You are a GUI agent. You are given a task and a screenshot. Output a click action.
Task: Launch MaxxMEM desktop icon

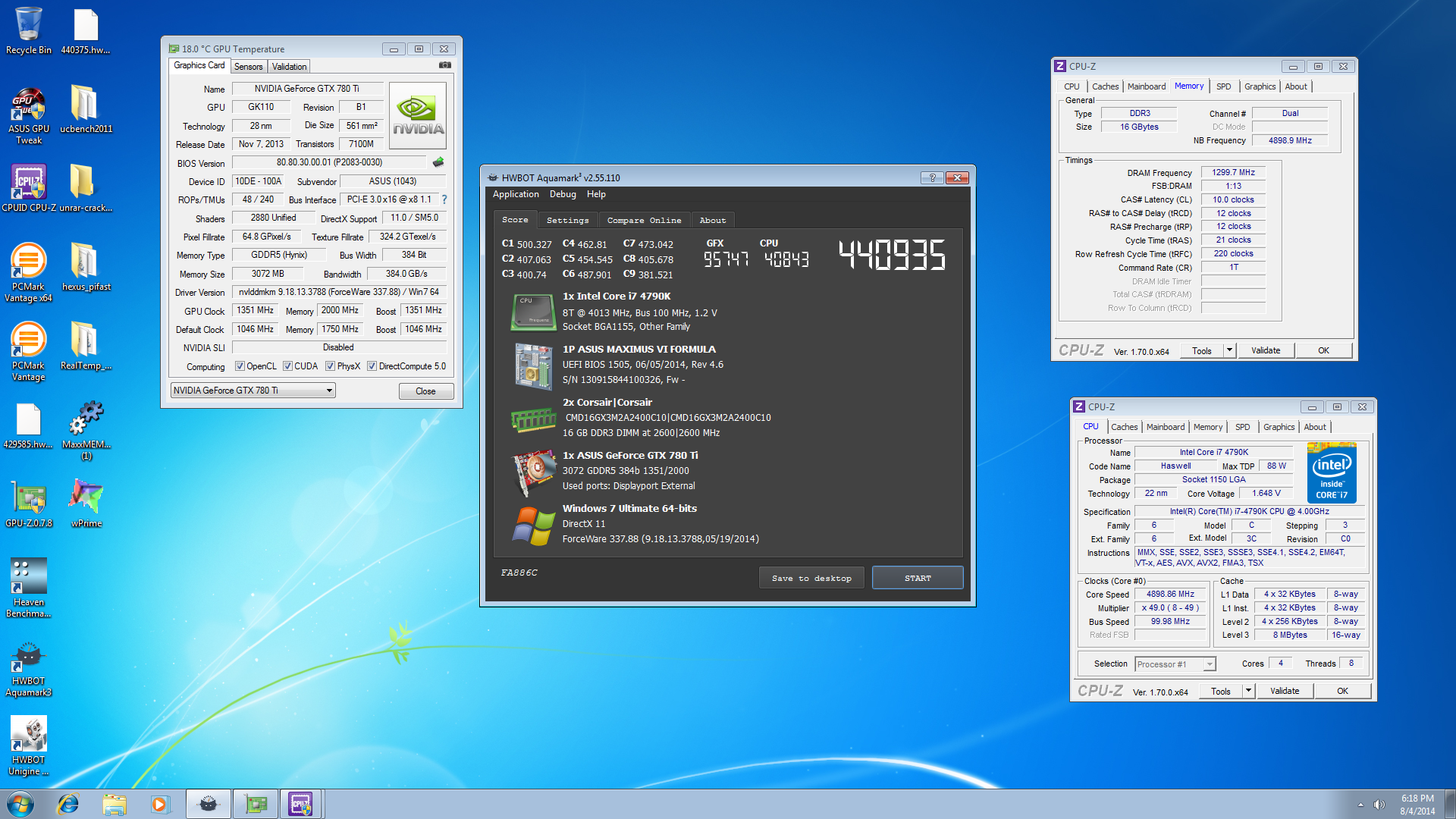coord(86,431)
